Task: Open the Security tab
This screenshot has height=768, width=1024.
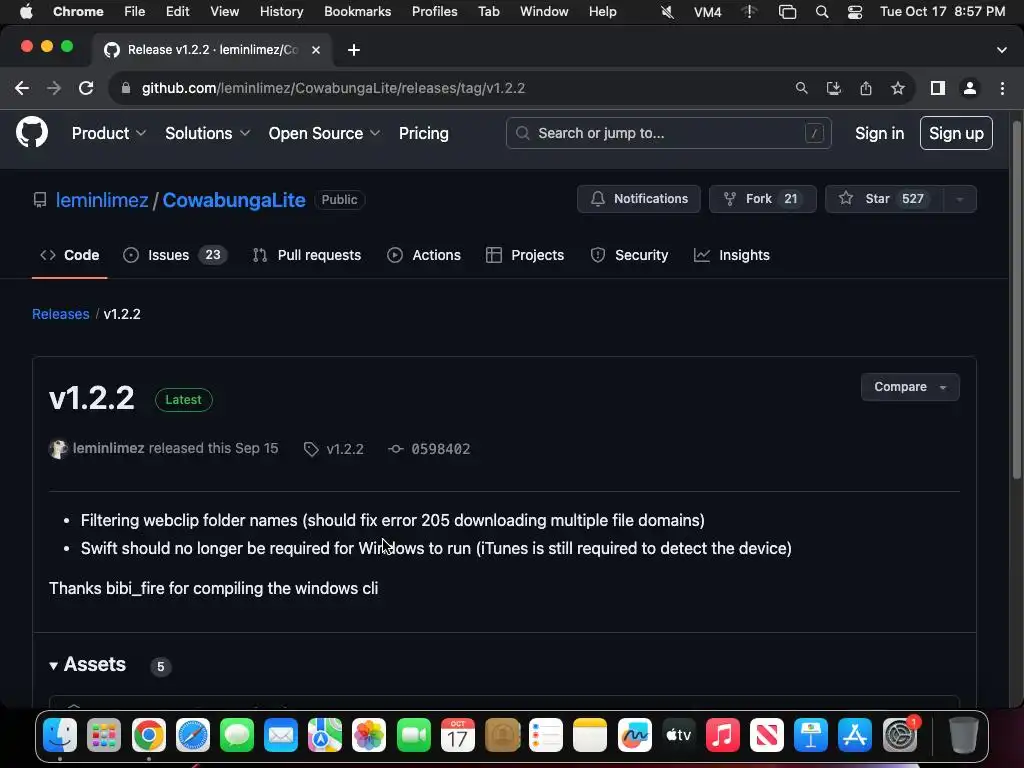Action: (630, 255)
